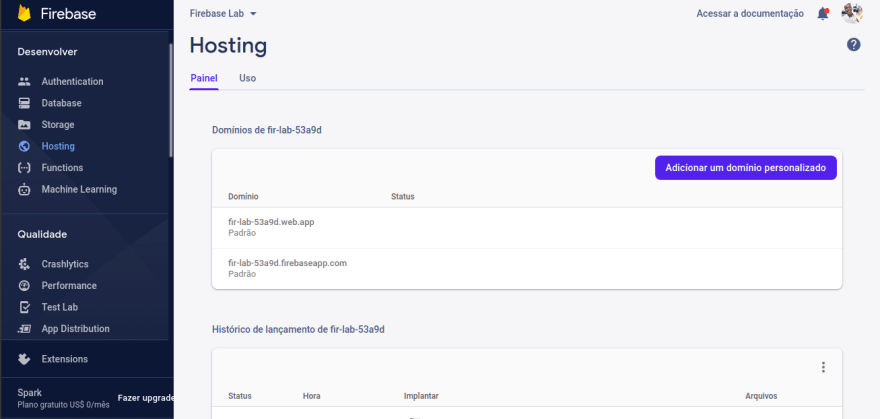The image size is (880, 419).
Task: Open the Storage folder icon
Action: pyautogui.click(x=24, y=125)
